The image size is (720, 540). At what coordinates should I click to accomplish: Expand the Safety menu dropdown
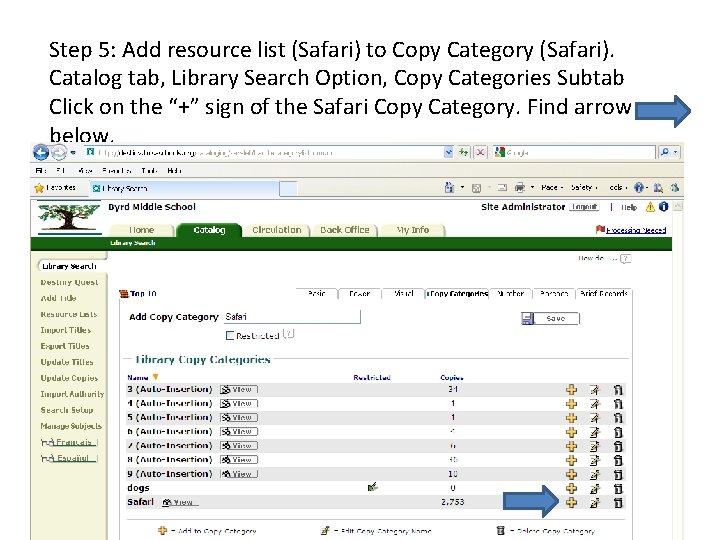click(584, 187)
